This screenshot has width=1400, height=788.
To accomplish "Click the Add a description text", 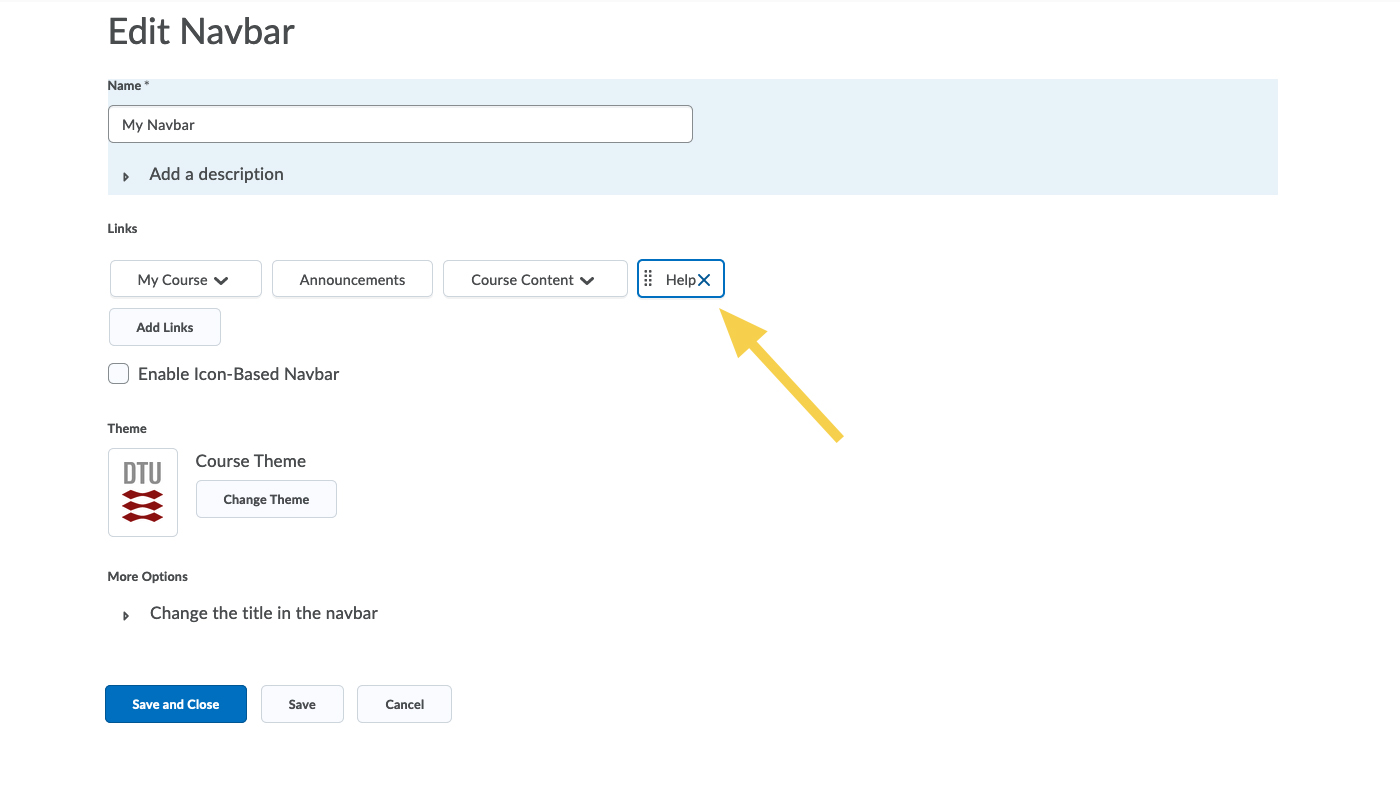I will (x=216, y=174).
